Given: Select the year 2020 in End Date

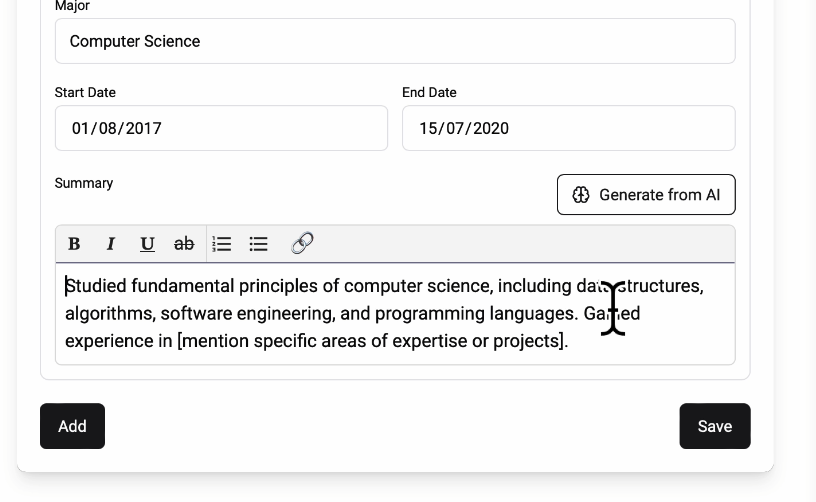Looking at the screenshot, I should (x=490, y=128).
